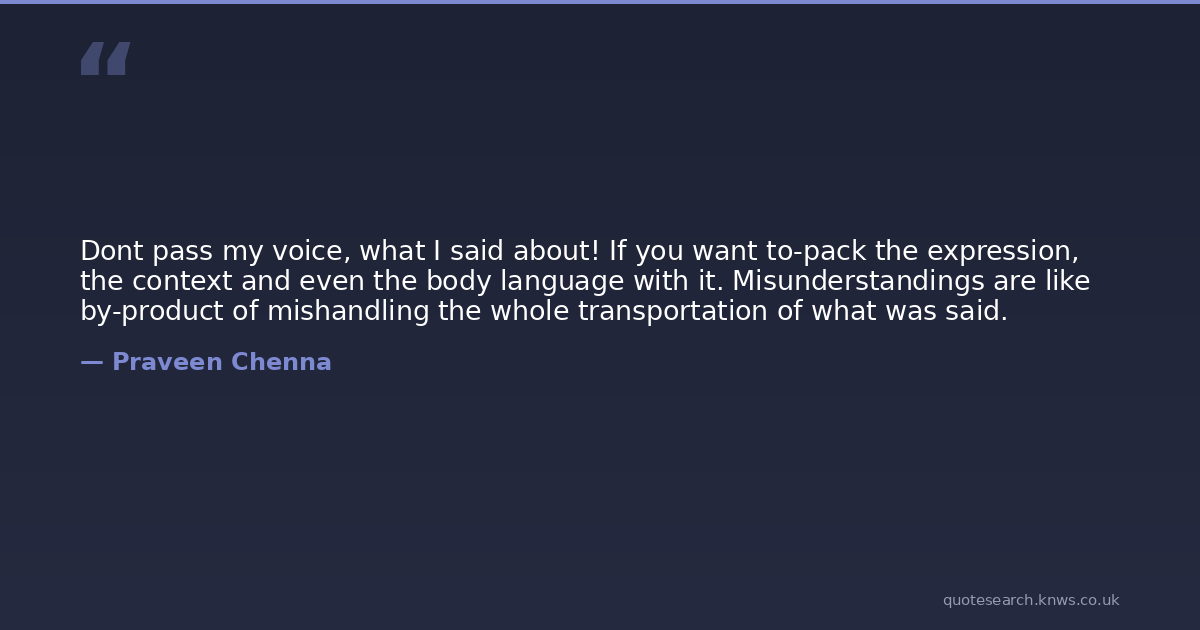Image resolution: width=1200 pixels, height=630 pixels.
Task: Click the word "expression" ending the first line
Action: 1004,251
